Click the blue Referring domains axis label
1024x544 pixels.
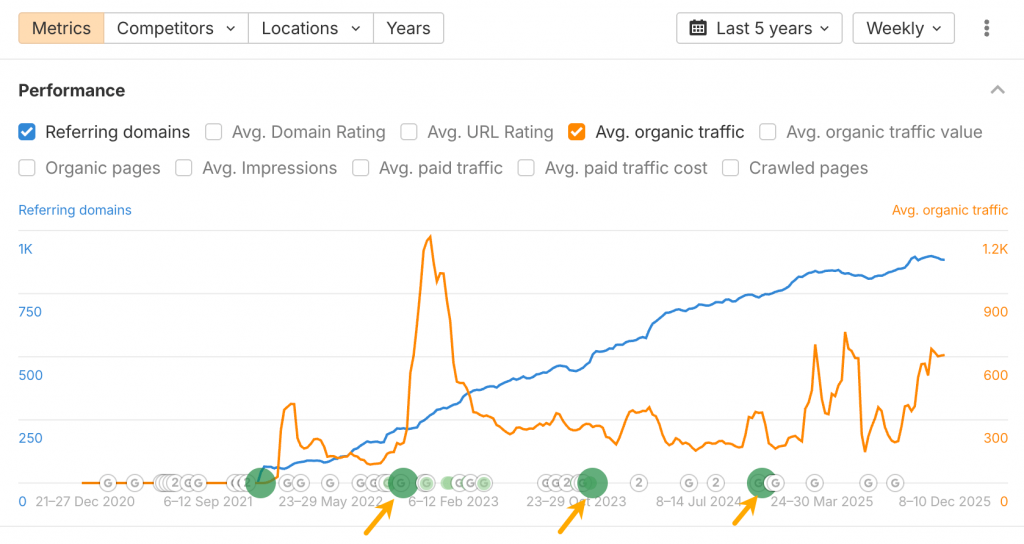tap(75, 210)
